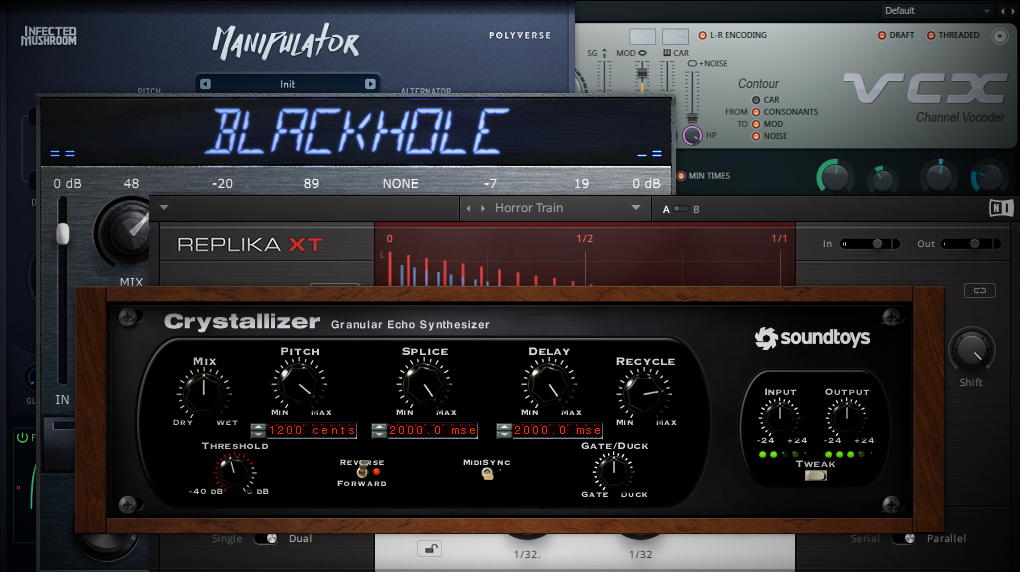Select previous preset arrow in Replika XT
The image size is (1020, 572).
point(468,208)
